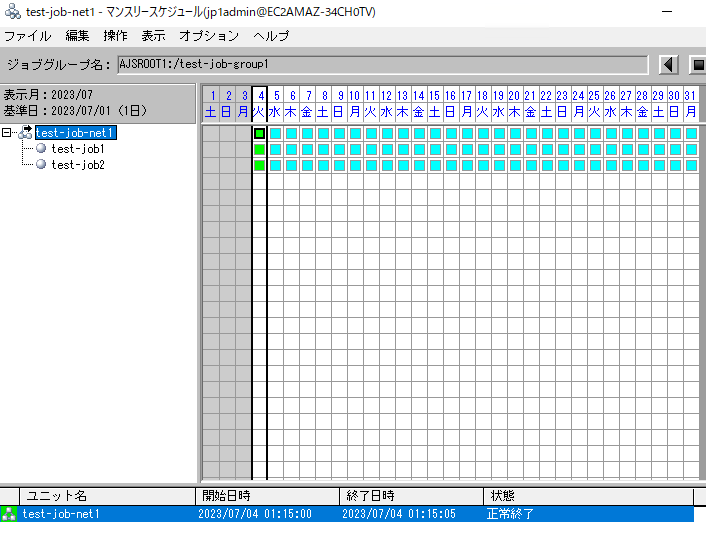Screen dimensions: 706x540
Task: Select test-job2 in the tree
Action: pyautogui.click(x=78, y=165)
